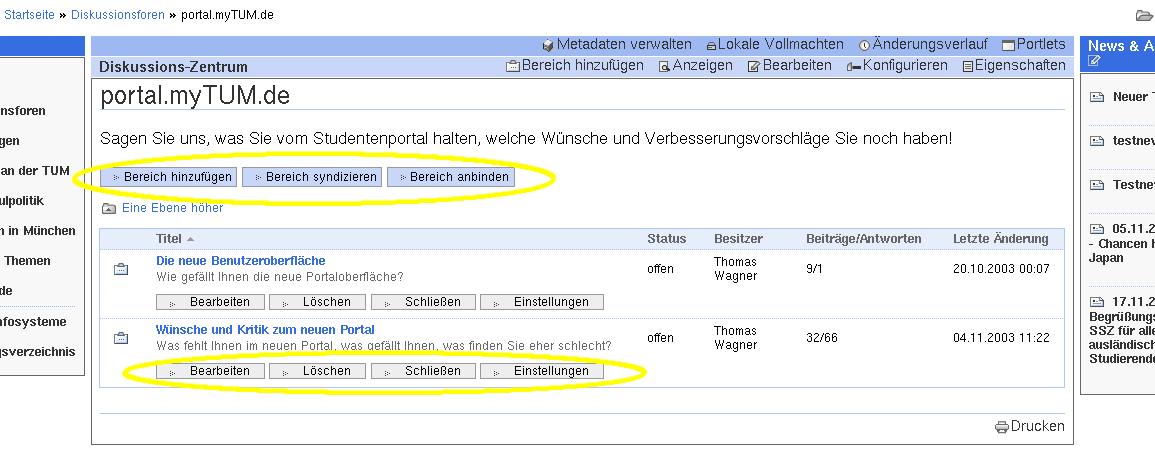The width and height of the screenshot is (1155, 461).
Task: Click Schließen under Die neue Benutzeroberfläche
Action: pos(424,302)
